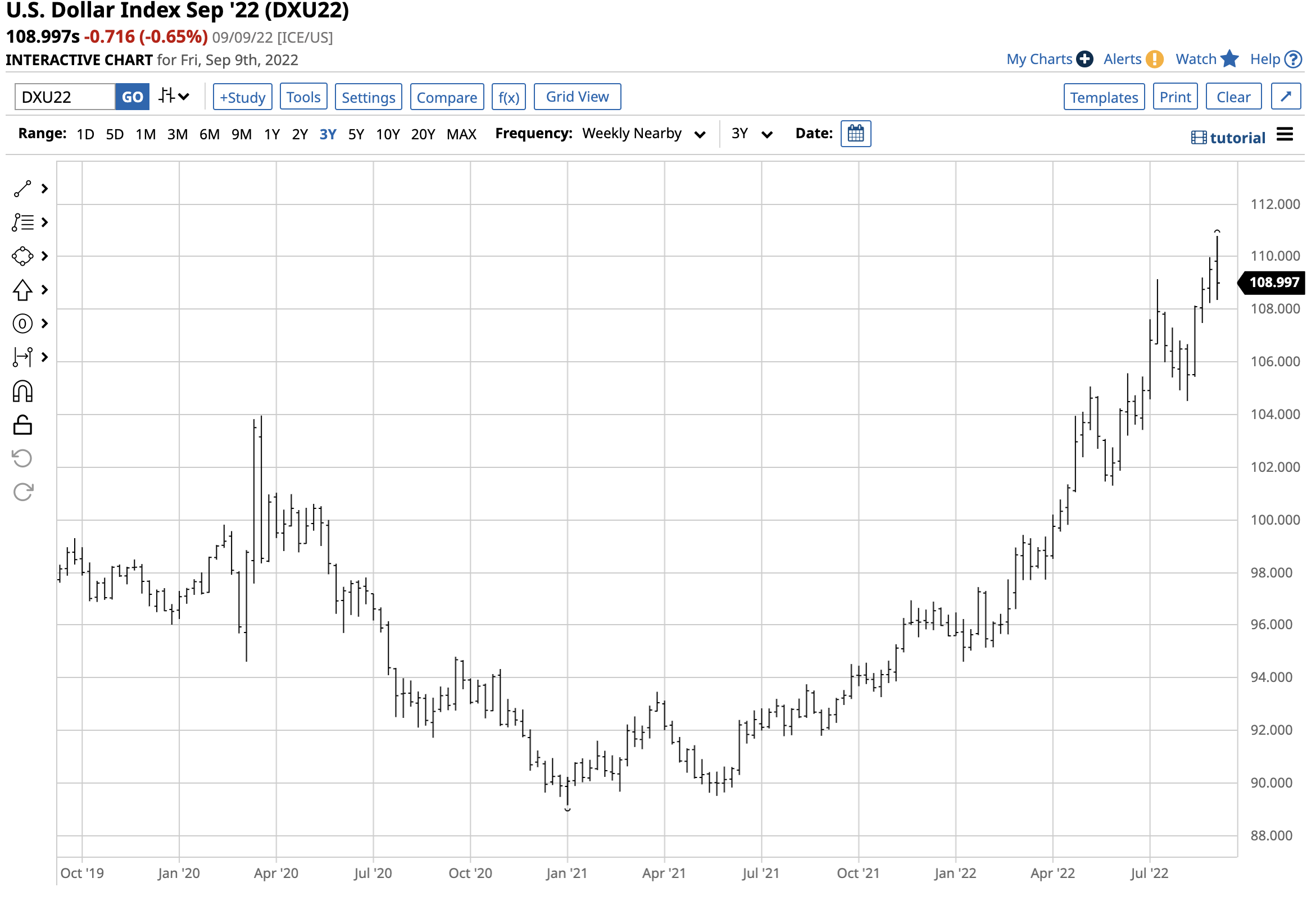Open the bar type dropdown
The image size is (1316, 910).
174,97
